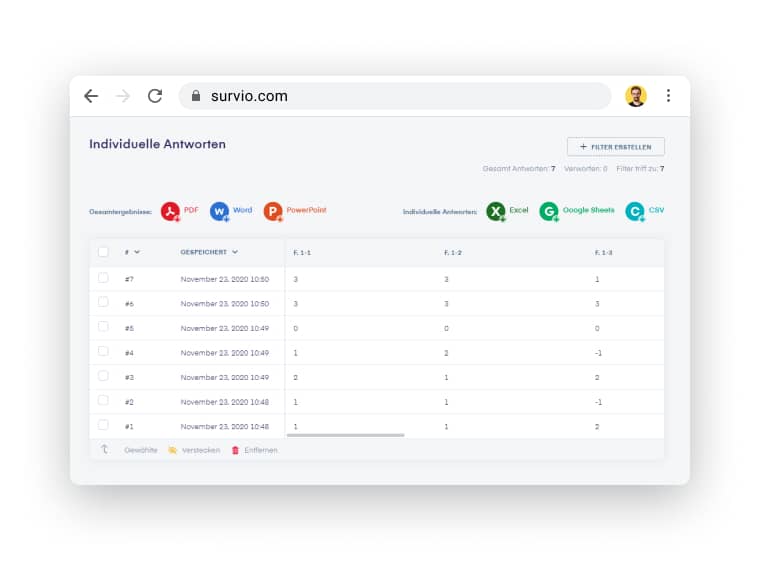Click the F. 1-2 column header
The width and height of the screenshot is (760, 570).
tap(453, 253)
